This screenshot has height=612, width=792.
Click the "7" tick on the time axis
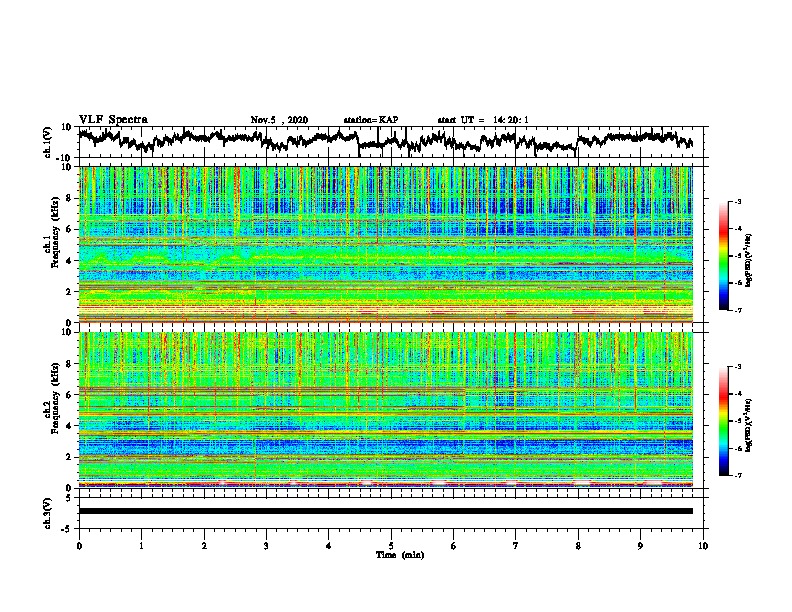click(x=516, y=546)
